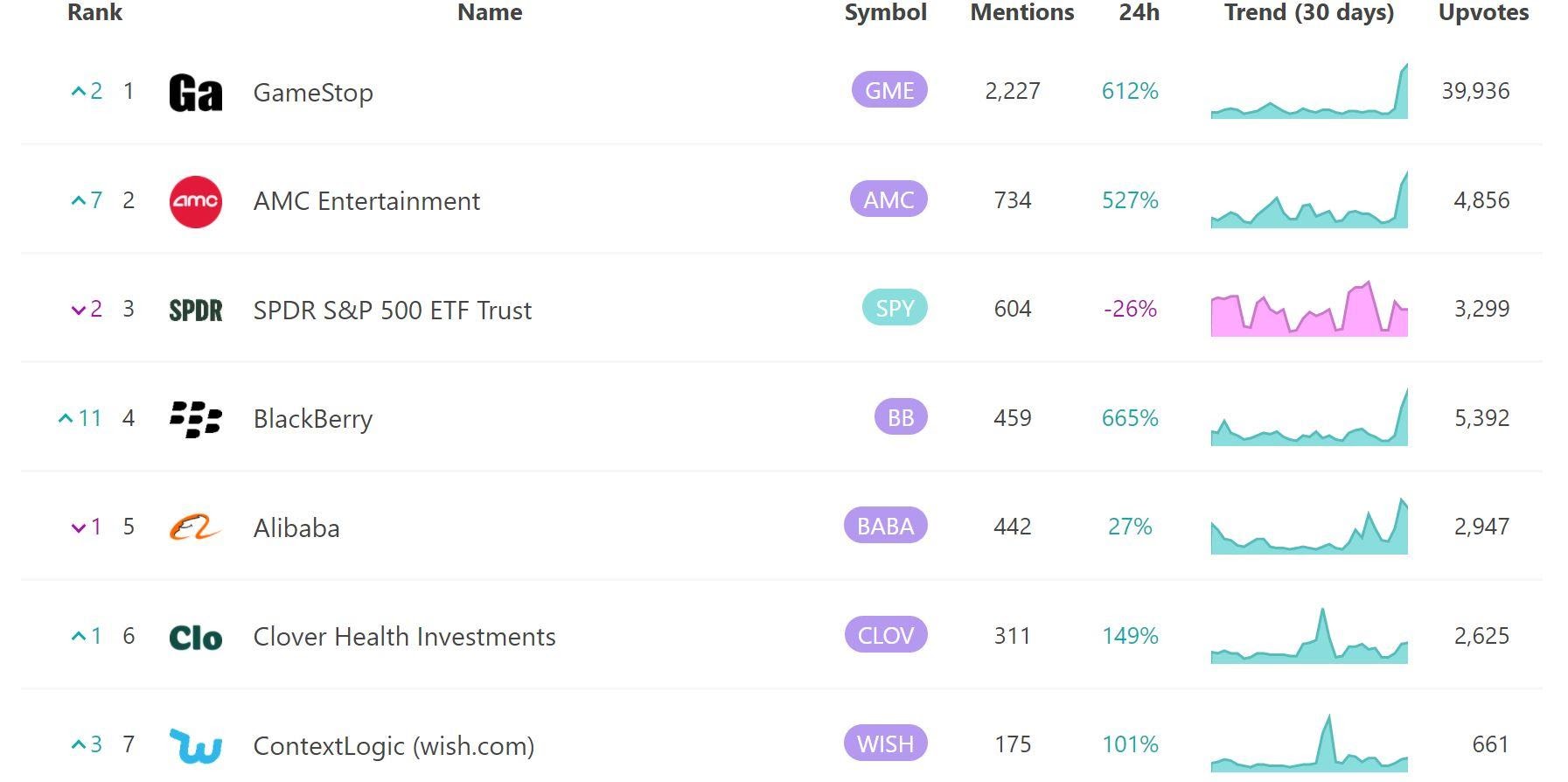Click the up arrow beside BlackBerry rank
The width and height of the screenshot is (1568, 782).
66,419
